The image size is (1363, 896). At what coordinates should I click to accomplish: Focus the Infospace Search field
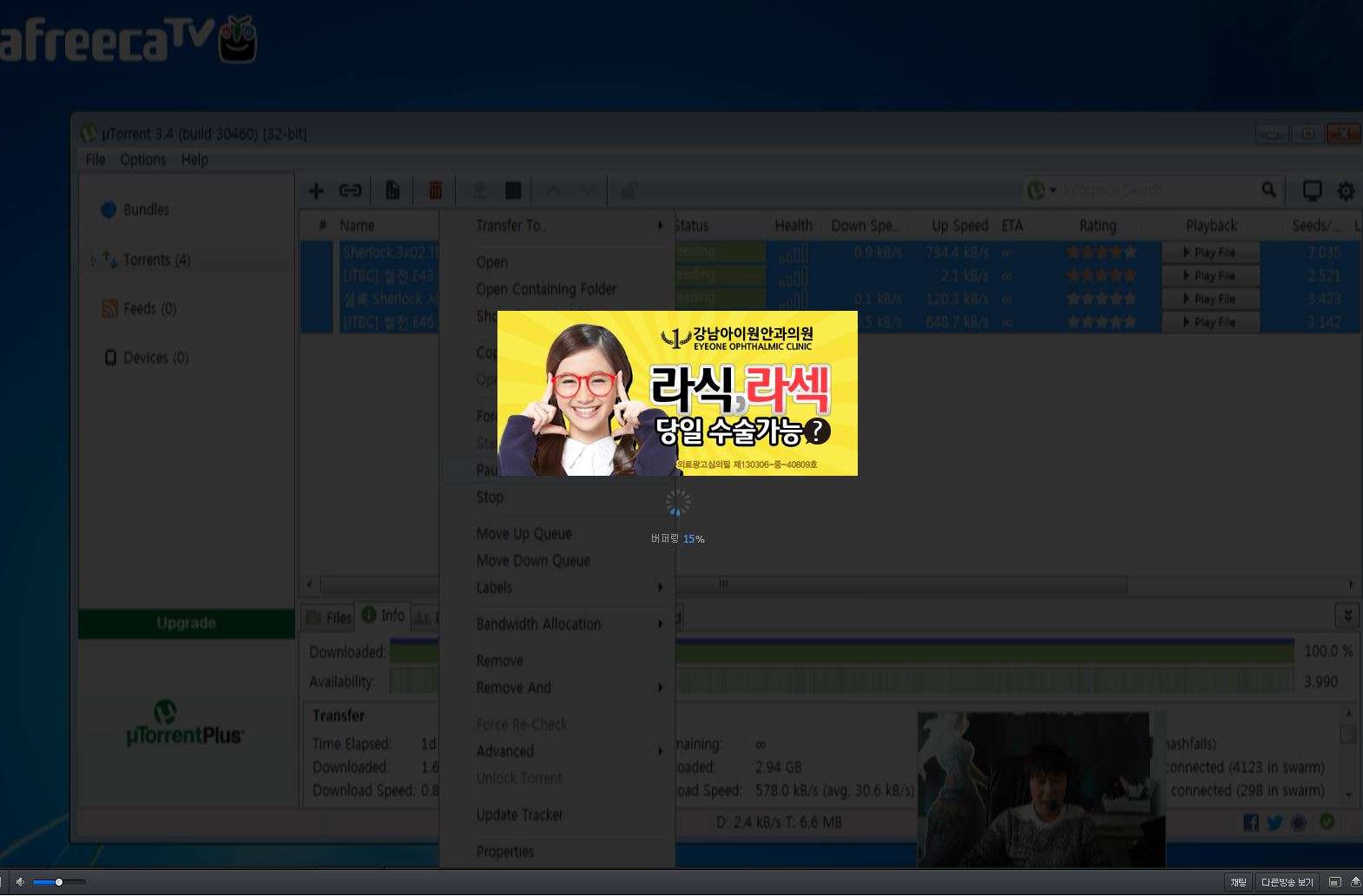click(1158, 190)
